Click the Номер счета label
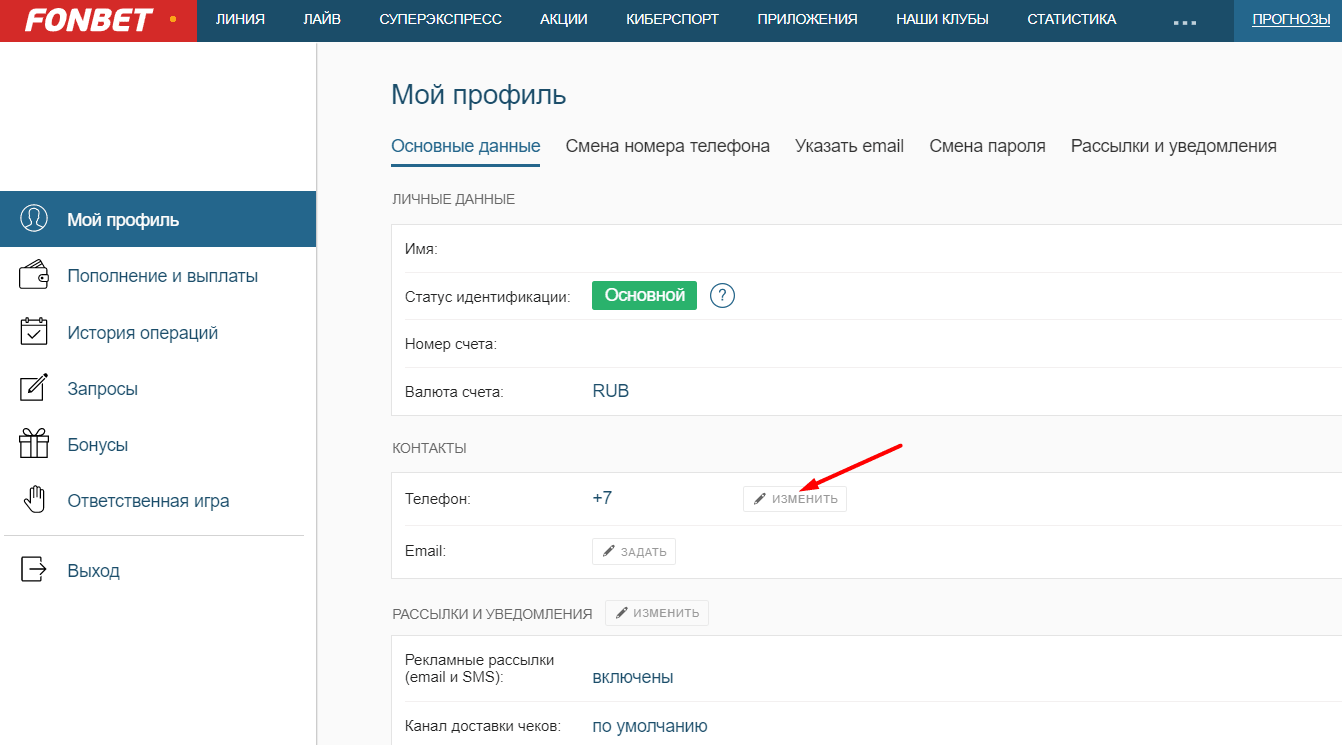This screenshot has width=1342, height=745. click(x=451, y=344)
